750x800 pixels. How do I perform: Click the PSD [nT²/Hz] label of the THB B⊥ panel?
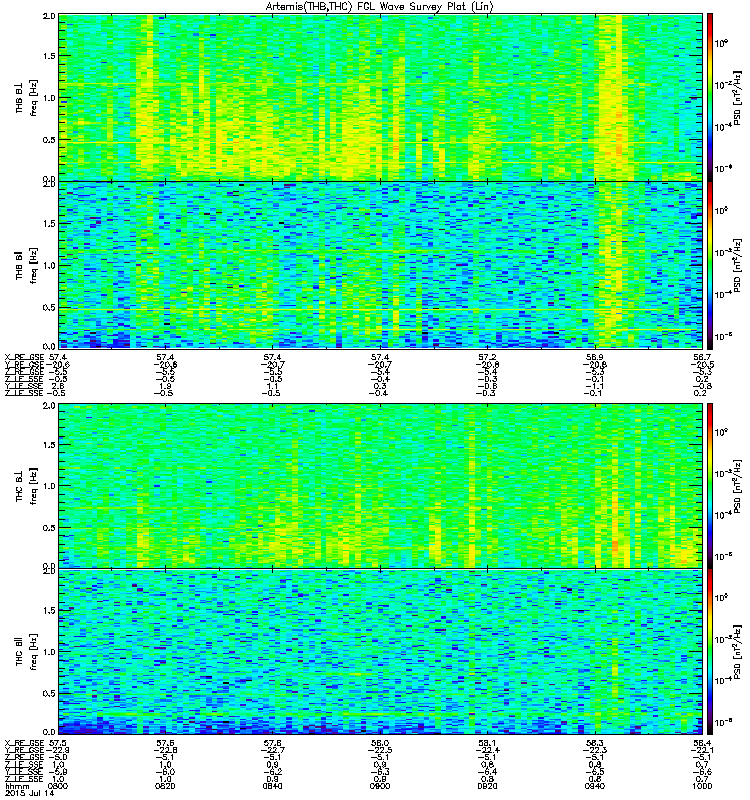737,98
